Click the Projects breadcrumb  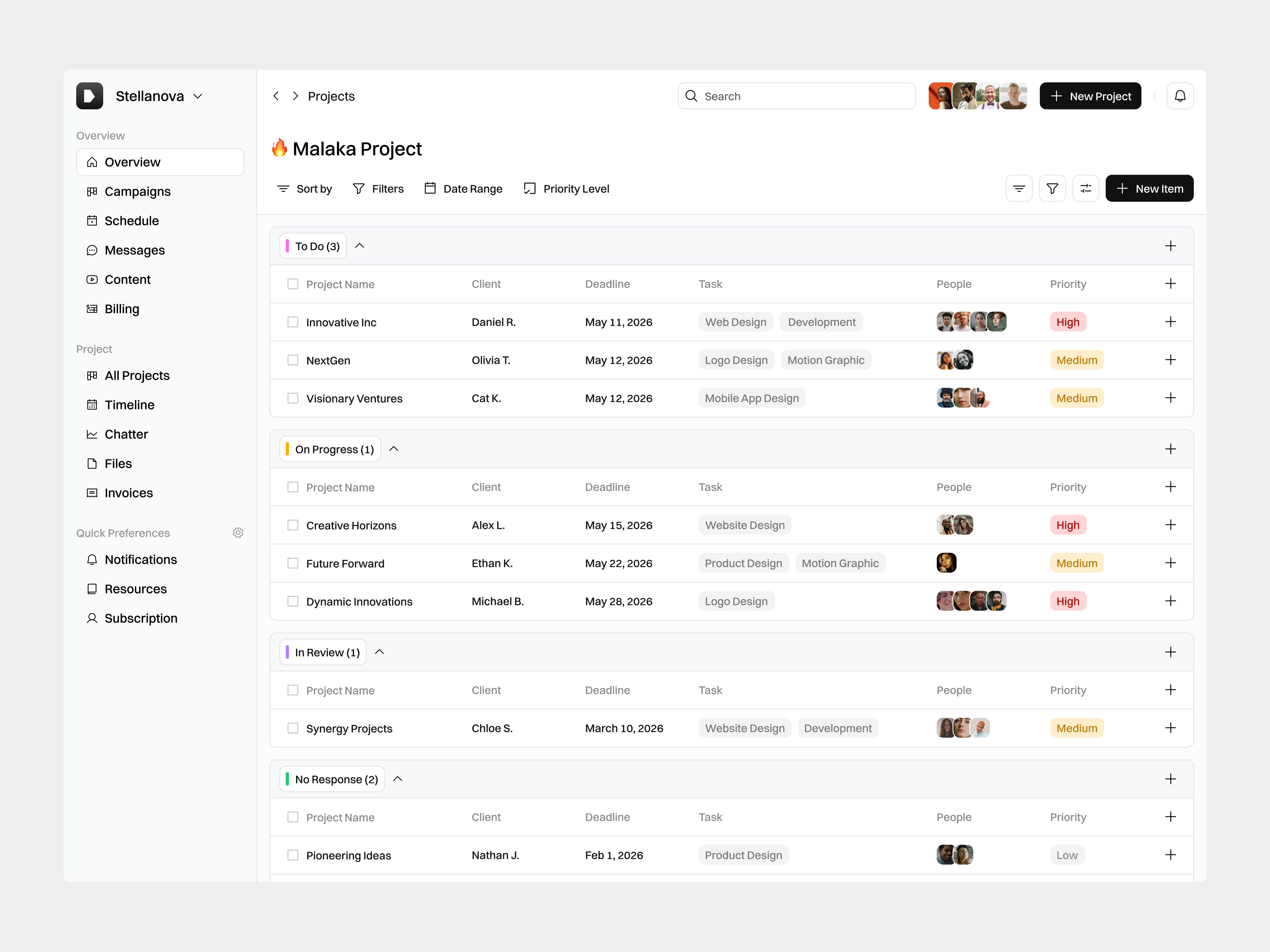pos(331,96)
